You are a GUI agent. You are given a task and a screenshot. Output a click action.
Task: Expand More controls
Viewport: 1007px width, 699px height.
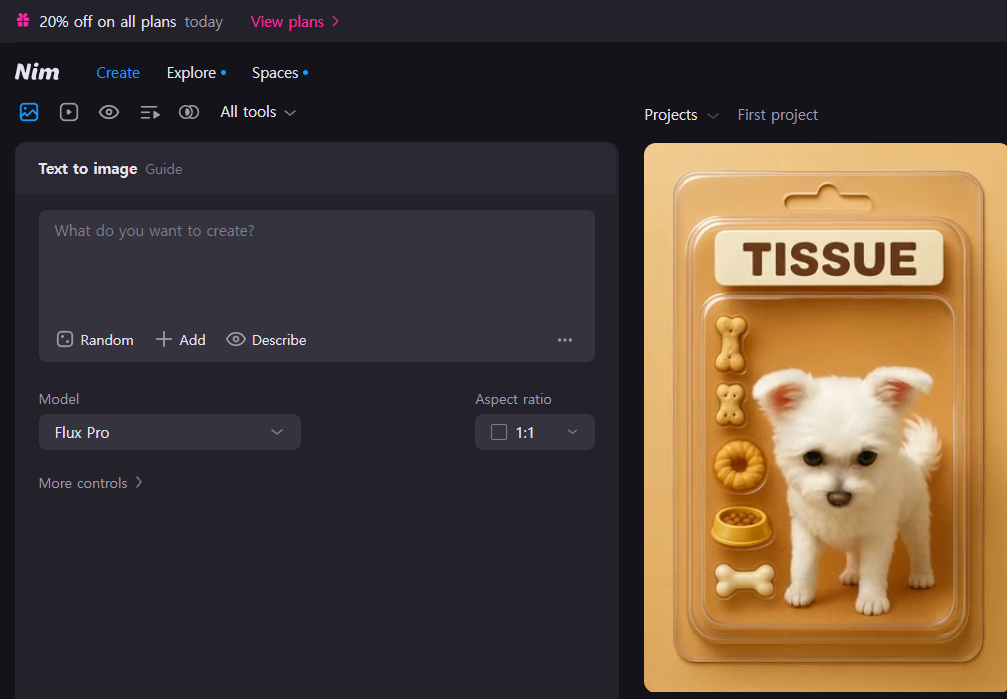(91, 483)
